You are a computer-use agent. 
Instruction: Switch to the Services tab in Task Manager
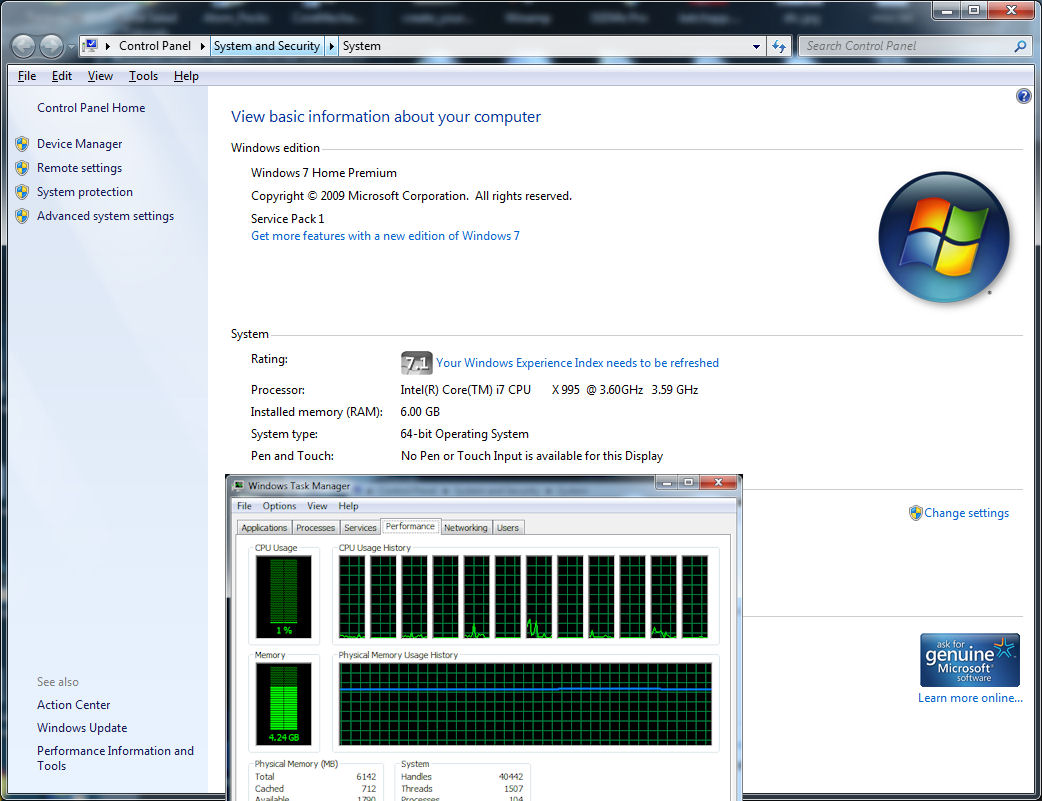click(360, 528)
